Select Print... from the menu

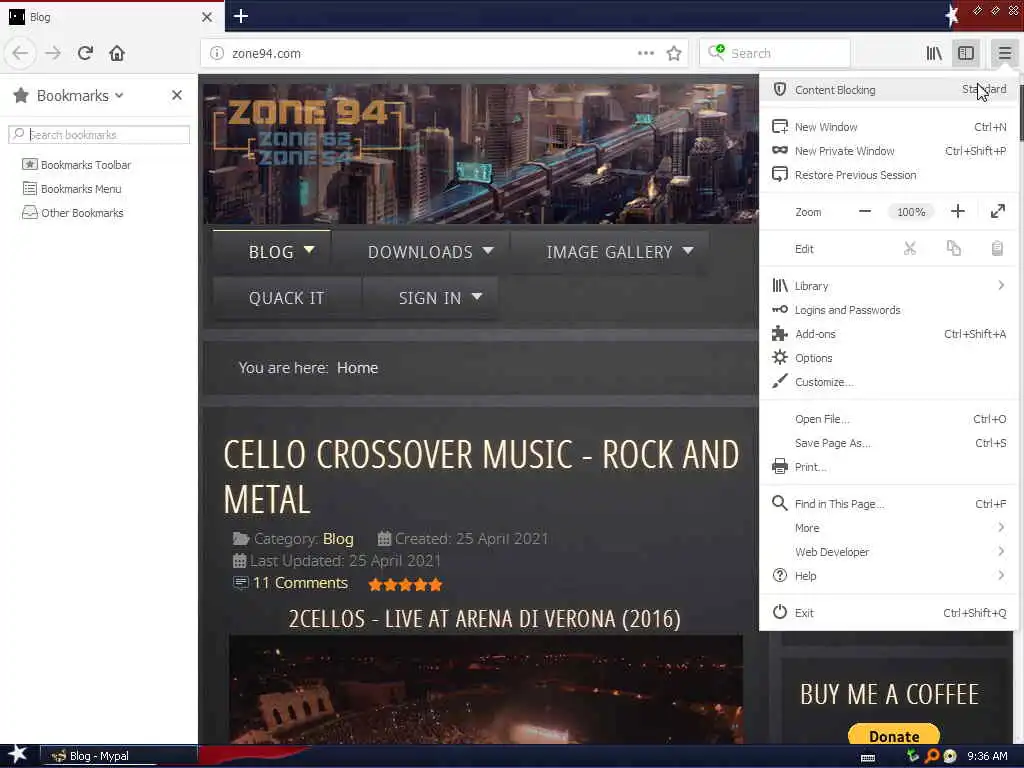click(x=888, y=467)
